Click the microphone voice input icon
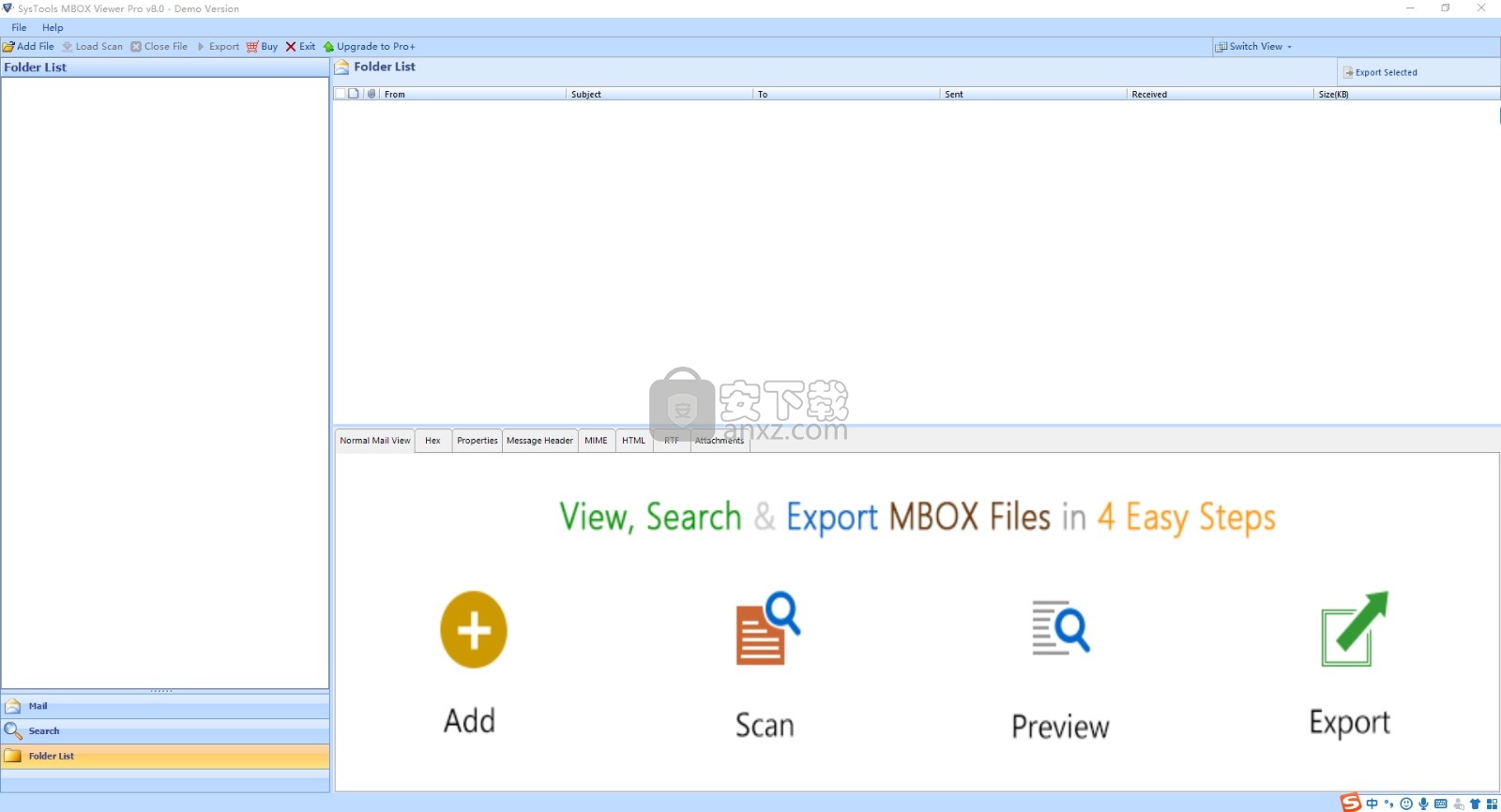Image resolution: width=1501 pixels, height=812 pixels. tap(1423, 804)
